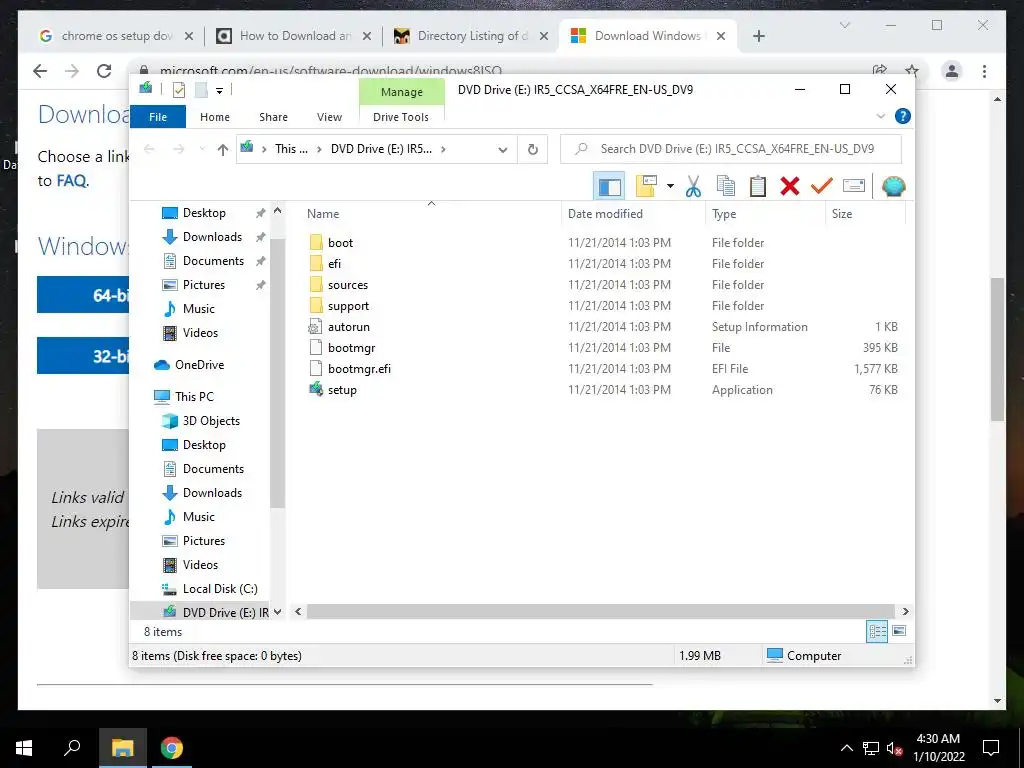
Task: Toggle the navigation pane toolbar icon
Action: (609, 187)
